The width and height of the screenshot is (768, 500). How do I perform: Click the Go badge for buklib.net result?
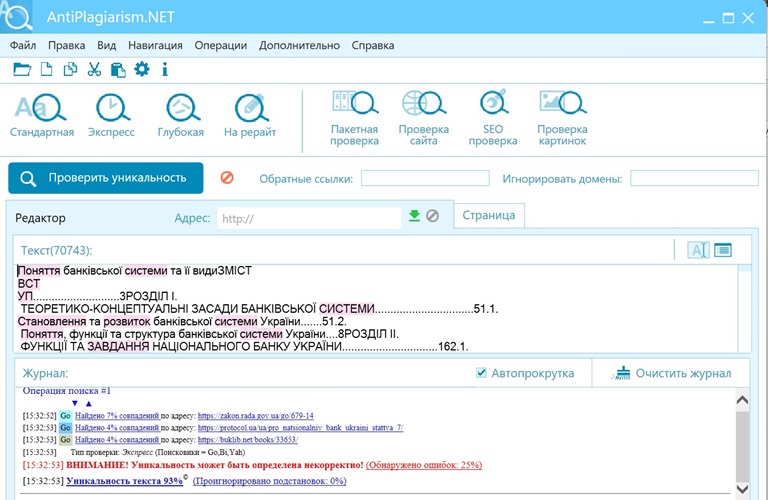click(66, 440)
